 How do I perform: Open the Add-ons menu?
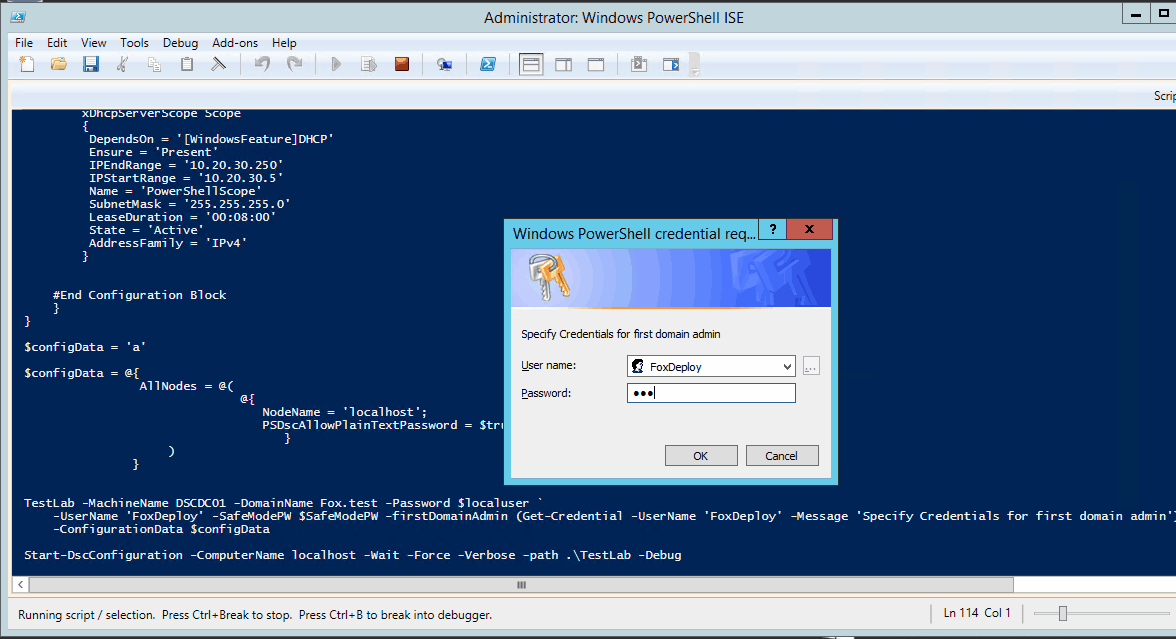point(235,43)
